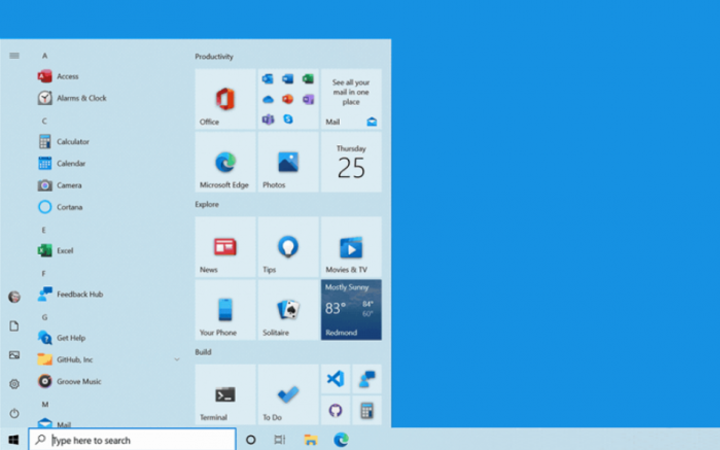Click the letter F group header
This screenshot has height=450, width=720.
click(x=44, y=274)
